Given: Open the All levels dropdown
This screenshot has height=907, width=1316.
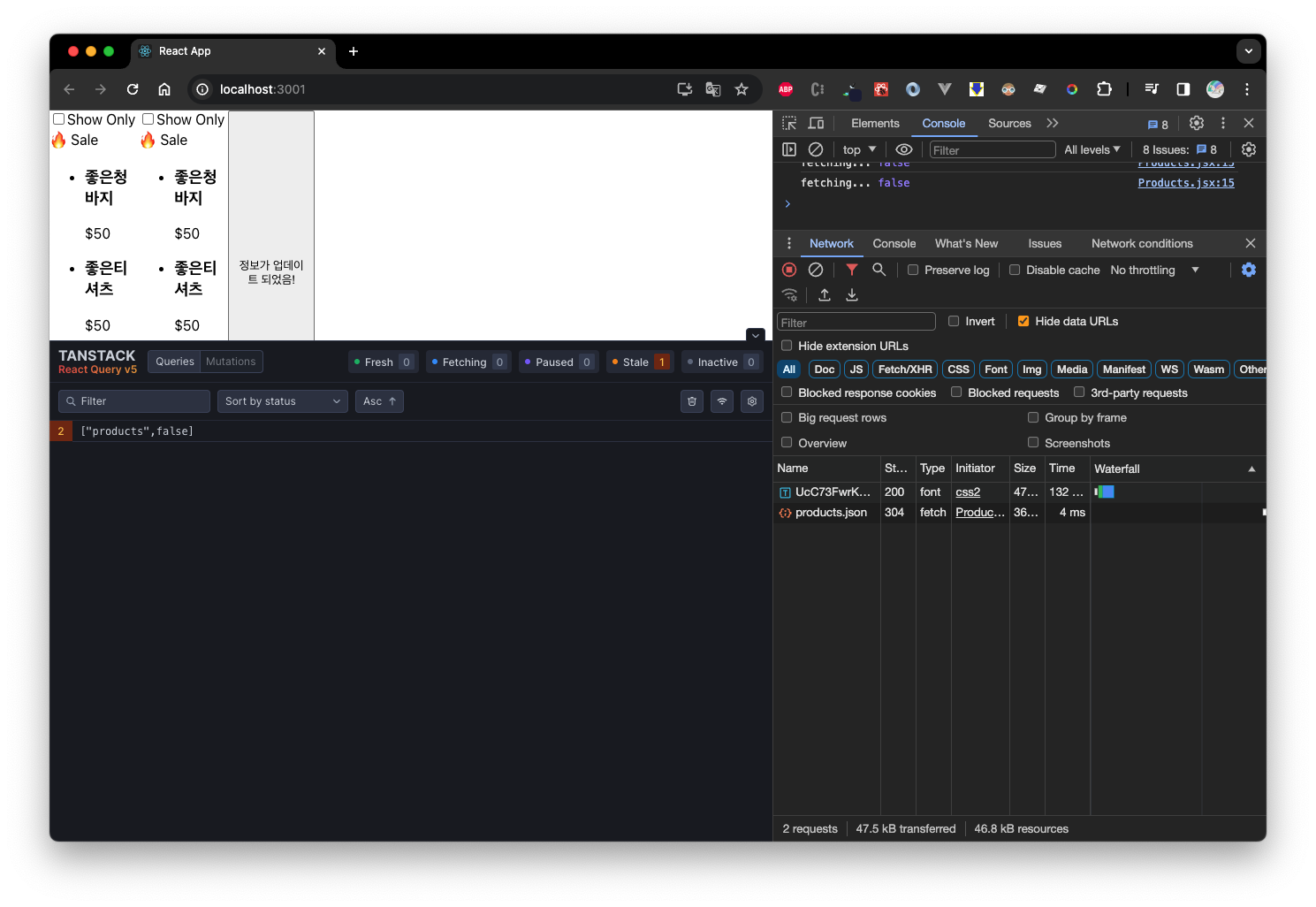Looking at the screenshot, I should tap(1092, 149).
